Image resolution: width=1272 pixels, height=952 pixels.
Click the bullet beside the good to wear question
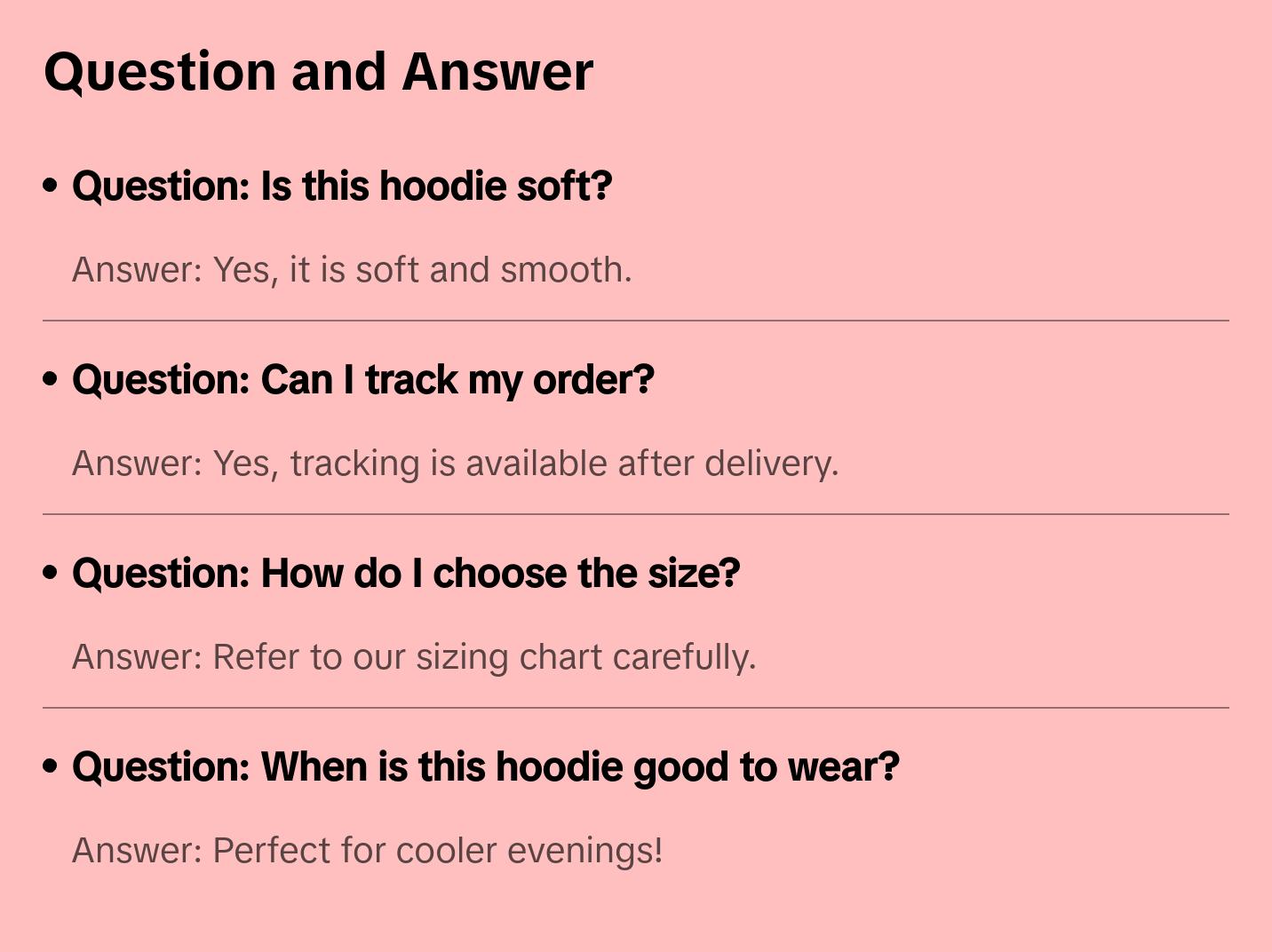(x=51, y=766)
